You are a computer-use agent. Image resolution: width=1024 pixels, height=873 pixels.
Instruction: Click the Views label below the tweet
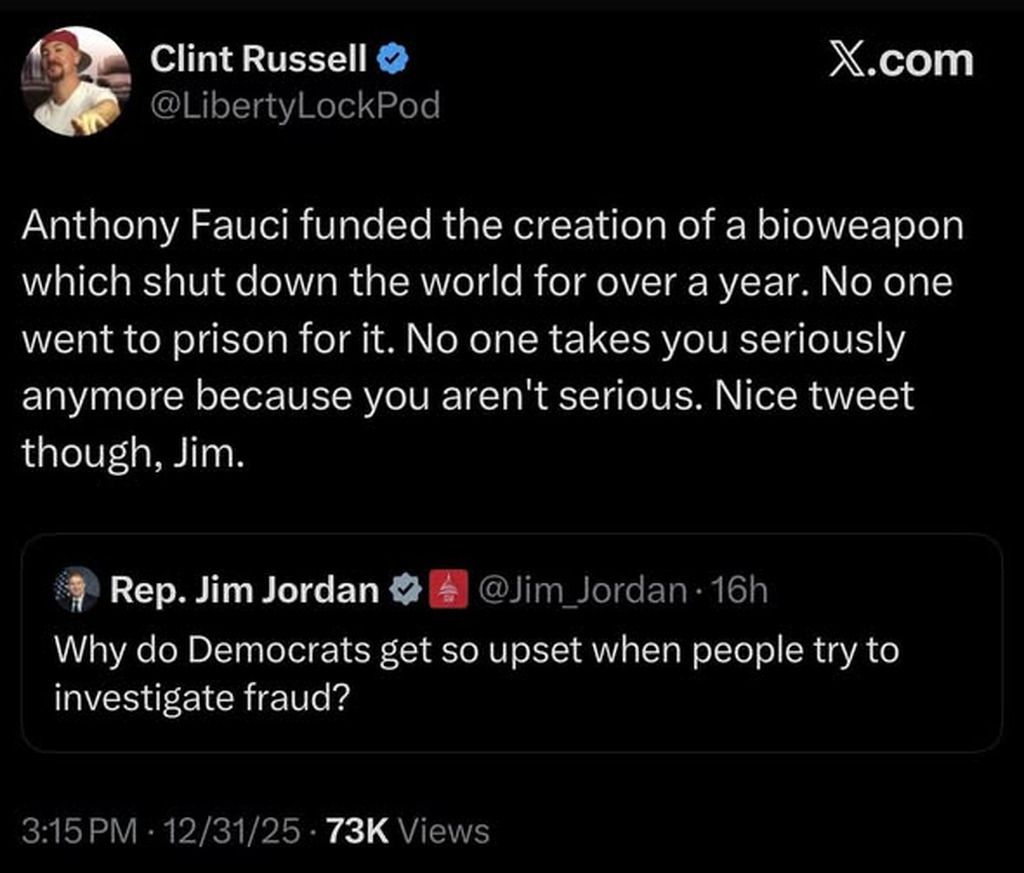[443, 831]
